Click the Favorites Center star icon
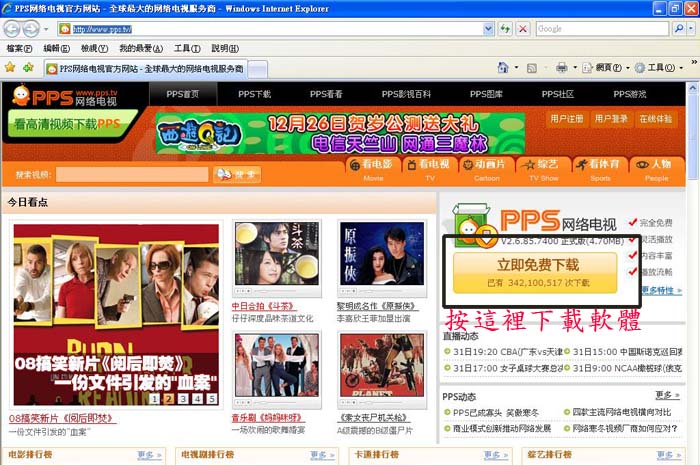Viewport: 700px width, 465px height. point(10,67)
